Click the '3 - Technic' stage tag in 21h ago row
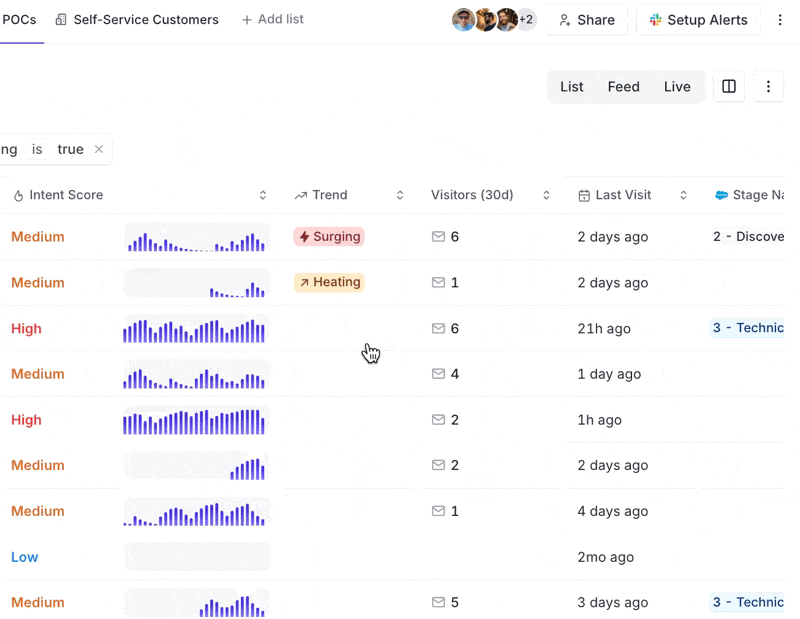 click(747, 328)
